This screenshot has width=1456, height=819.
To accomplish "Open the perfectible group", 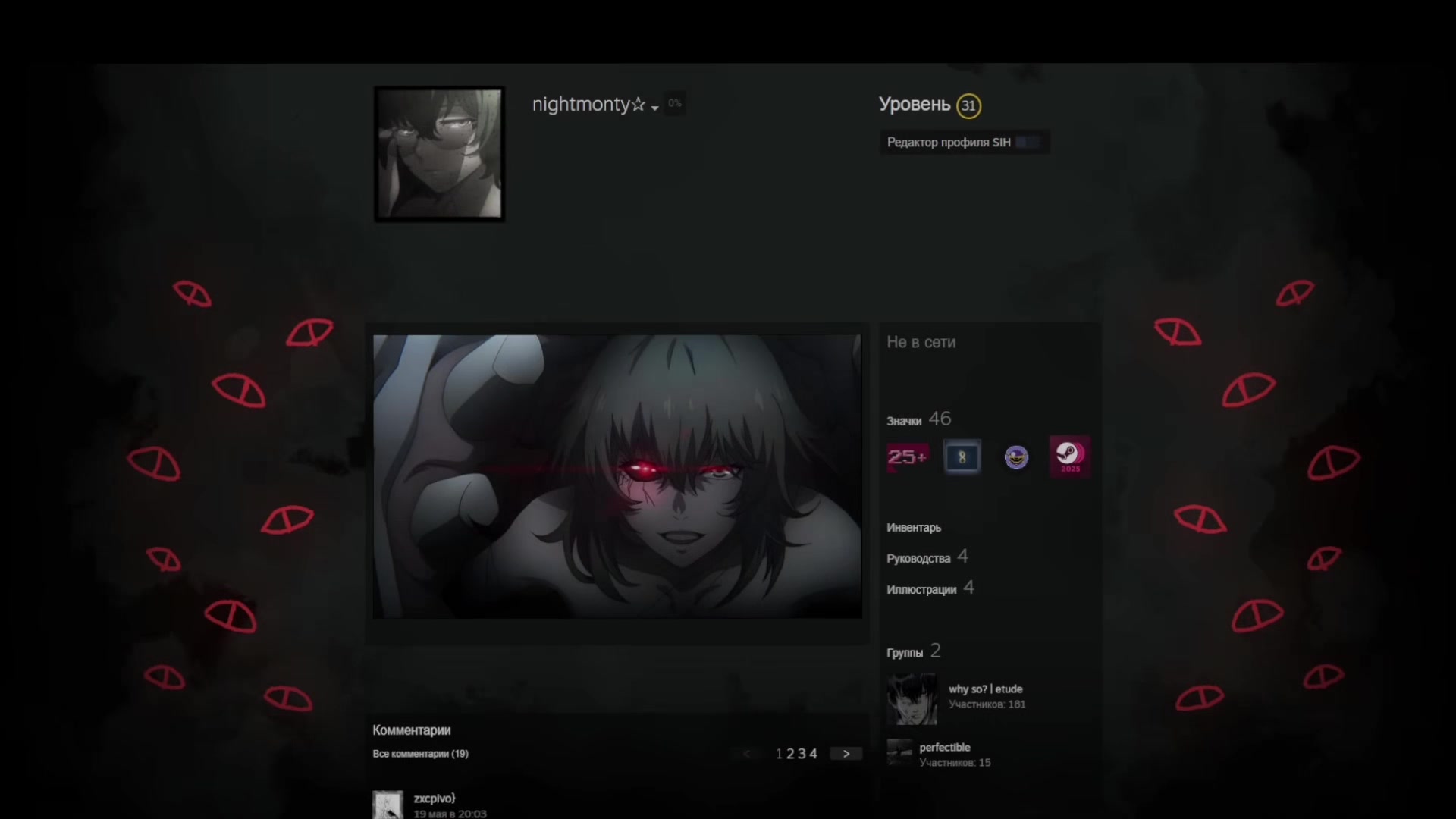I will 944,747.
